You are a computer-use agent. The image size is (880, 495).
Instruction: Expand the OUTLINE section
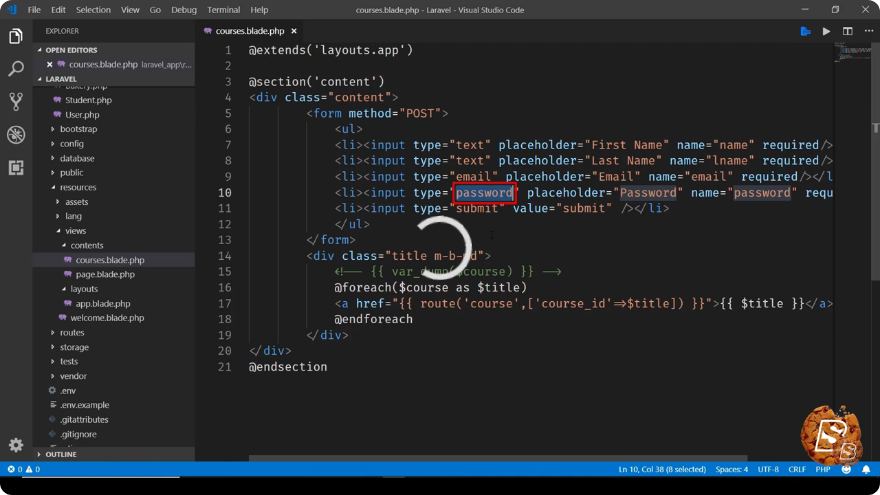(x=61, y=454)
